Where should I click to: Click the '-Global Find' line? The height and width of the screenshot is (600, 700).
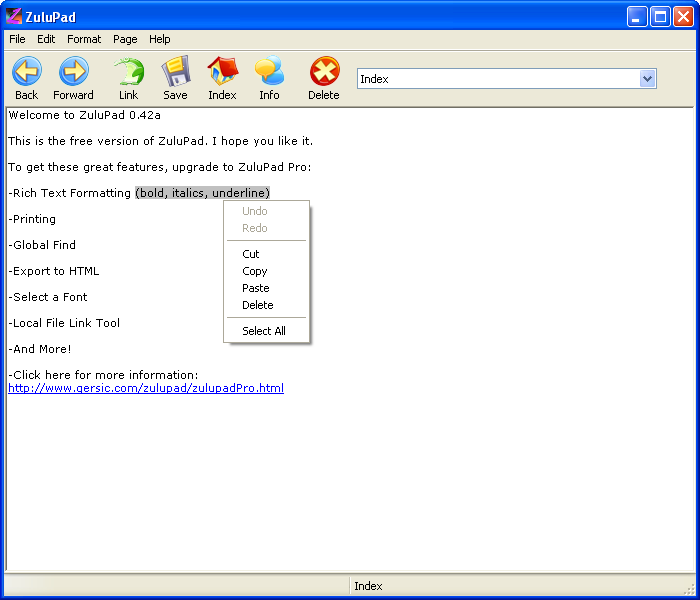(42, 245)
